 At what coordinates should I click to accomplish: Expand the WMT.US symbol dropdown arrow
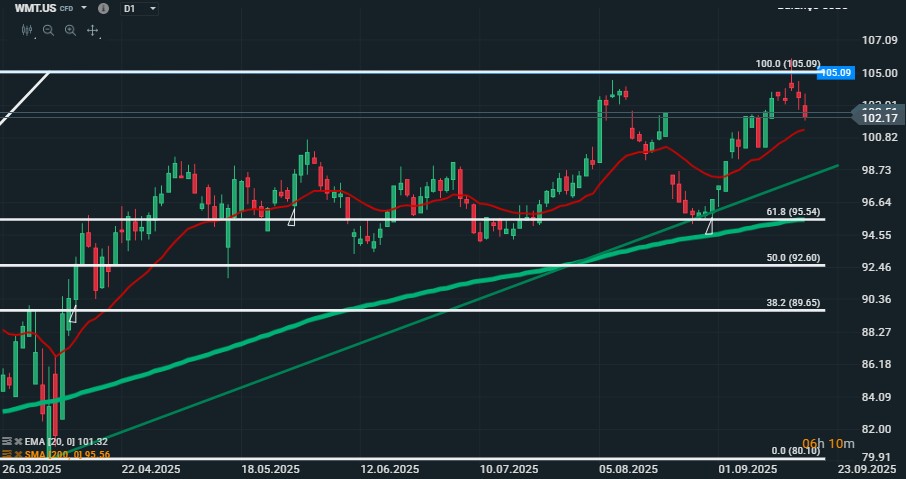(x=84, y=8)
